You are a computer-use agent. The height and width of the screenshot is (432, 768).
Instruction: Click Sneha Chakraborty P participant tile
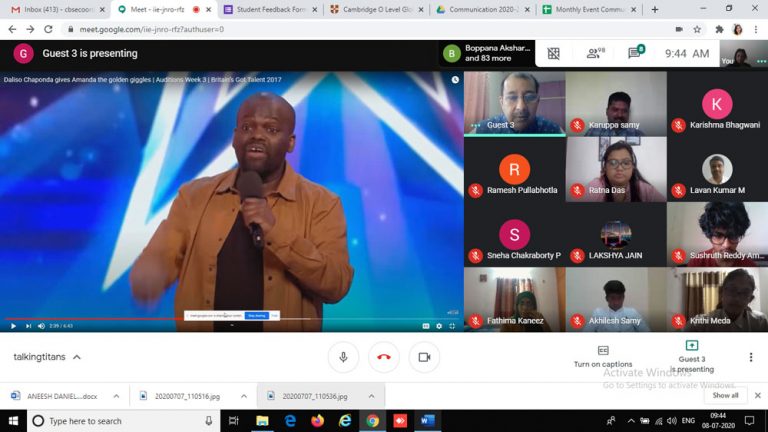(515, 234)
